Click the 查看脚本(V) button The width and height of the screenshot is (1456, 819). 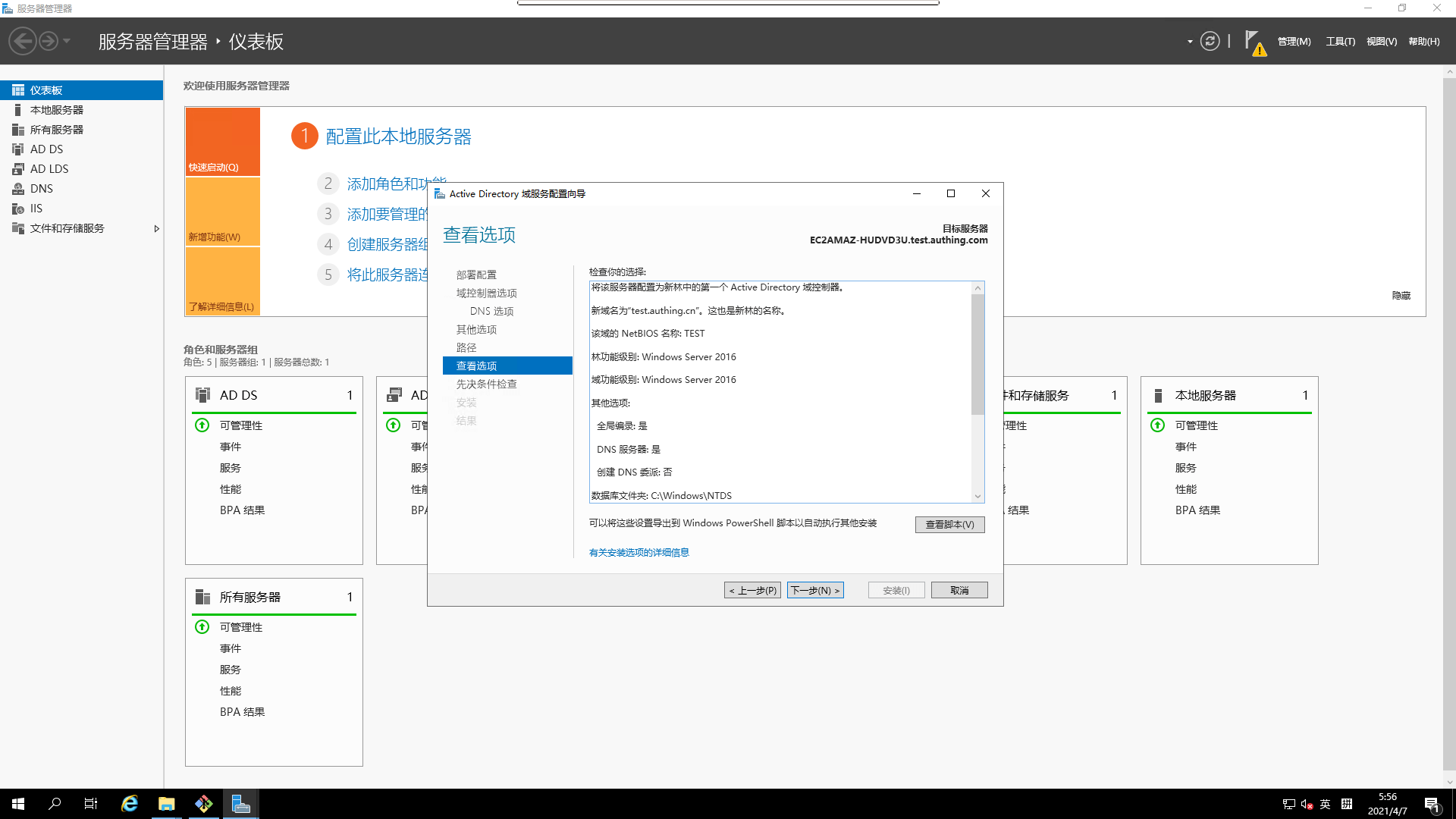pyautogui.click(x=949, y=525)
